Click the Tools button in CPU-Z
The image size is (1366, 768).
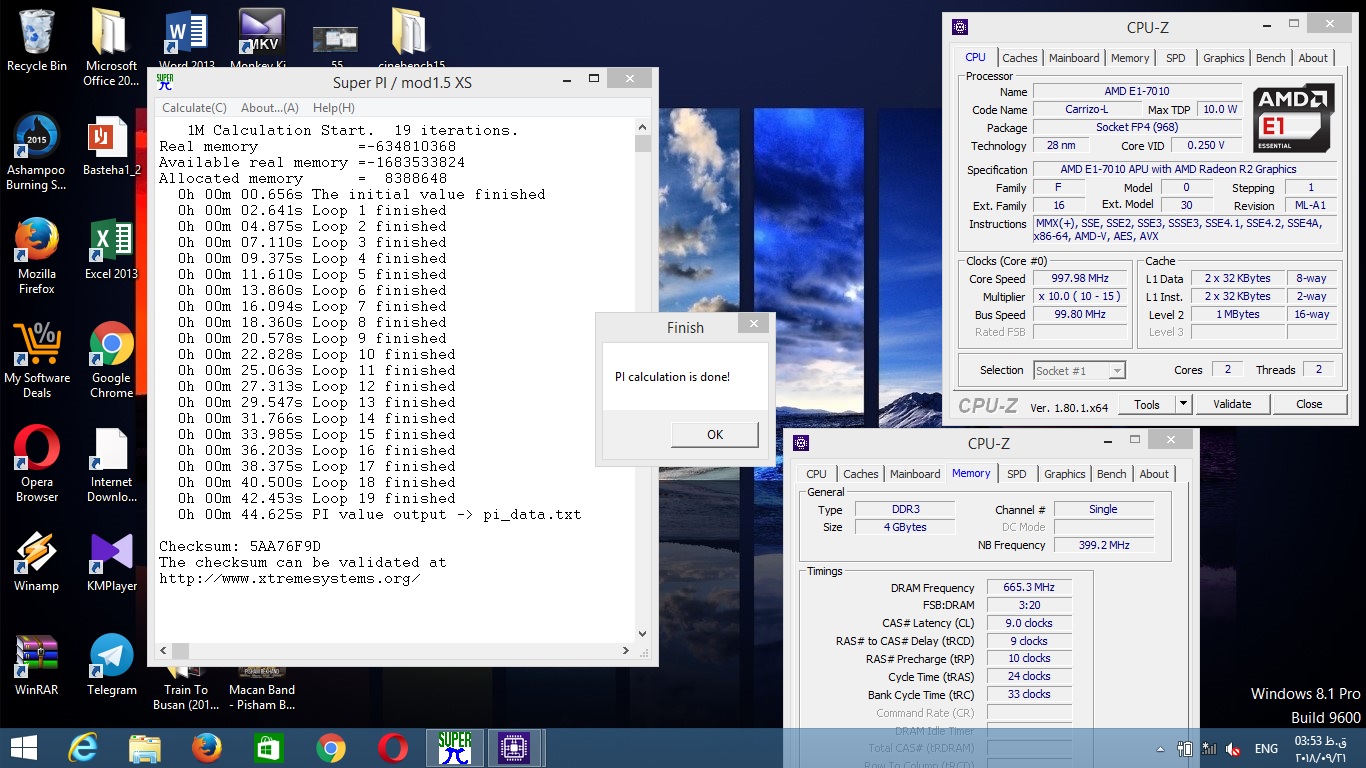[1146, 404]
